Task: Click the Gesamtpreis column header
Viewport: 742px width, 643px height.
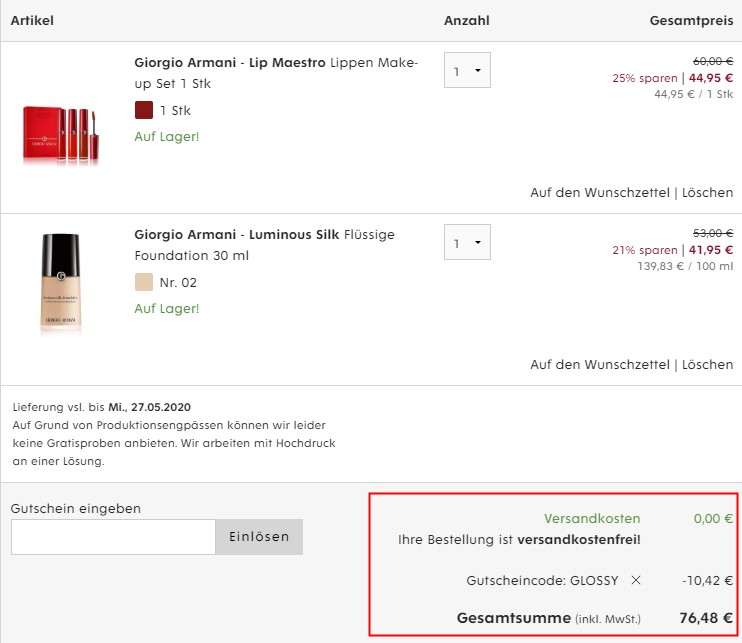Action: coord(691,20)
